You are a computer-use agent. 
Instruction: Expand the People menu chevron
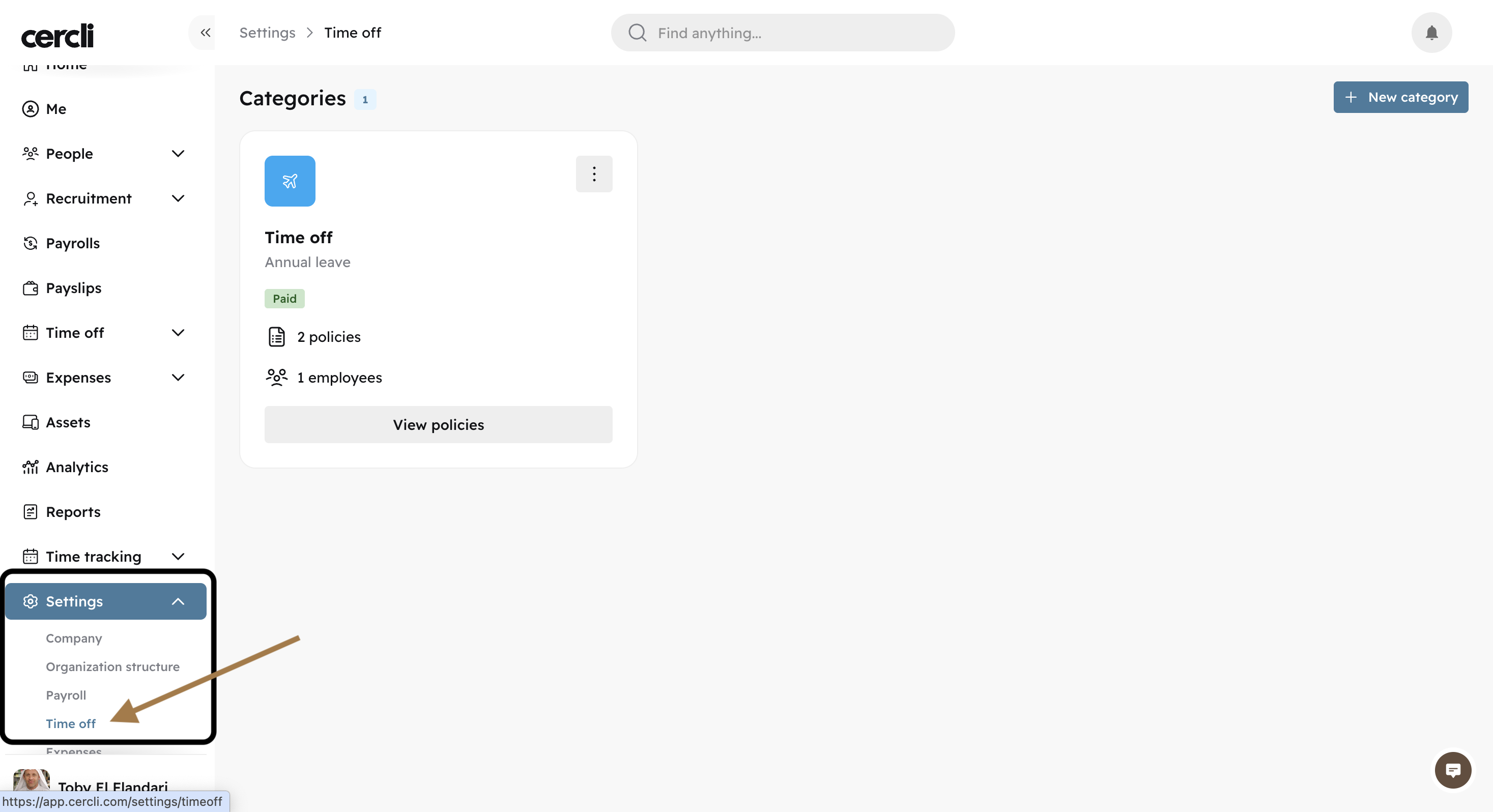click(178, 154)
